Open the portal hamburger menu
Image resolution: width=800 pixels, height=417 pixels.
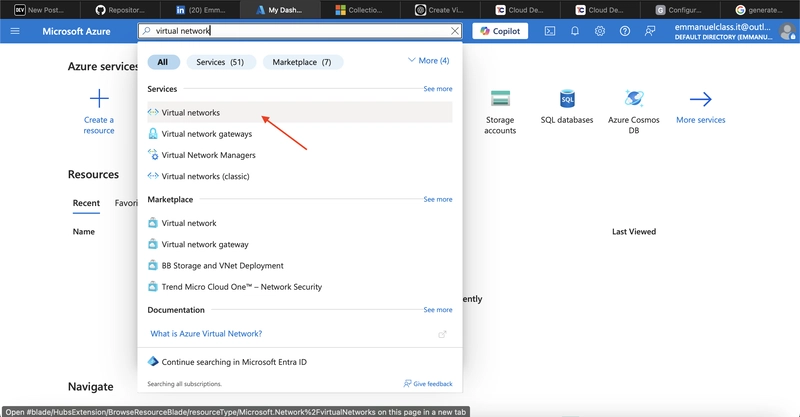coord(15,31)
